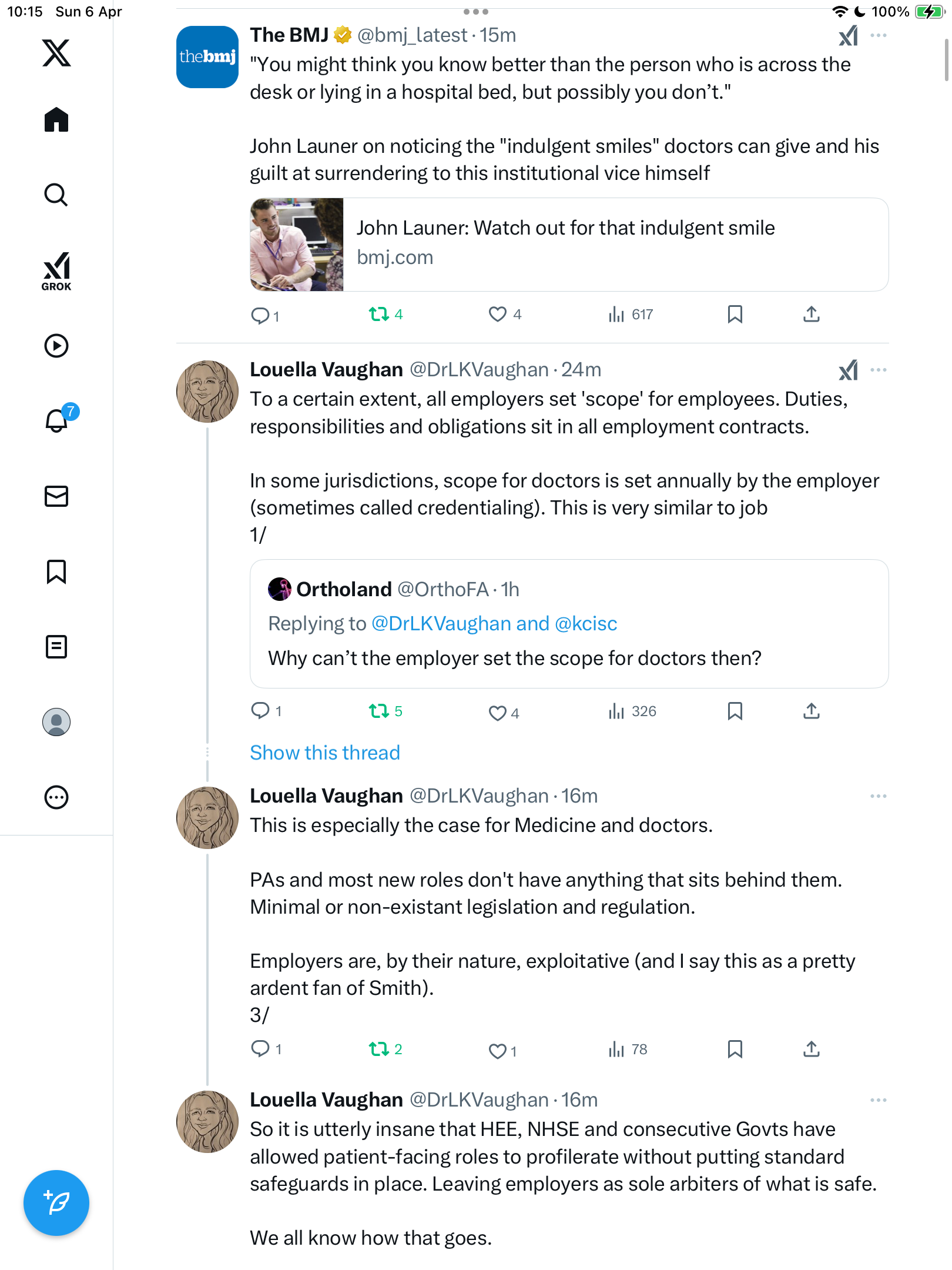The width and height of the screenshot is (952, 1270).
Task: Open direct messages envelope
Action: (56, 496)
